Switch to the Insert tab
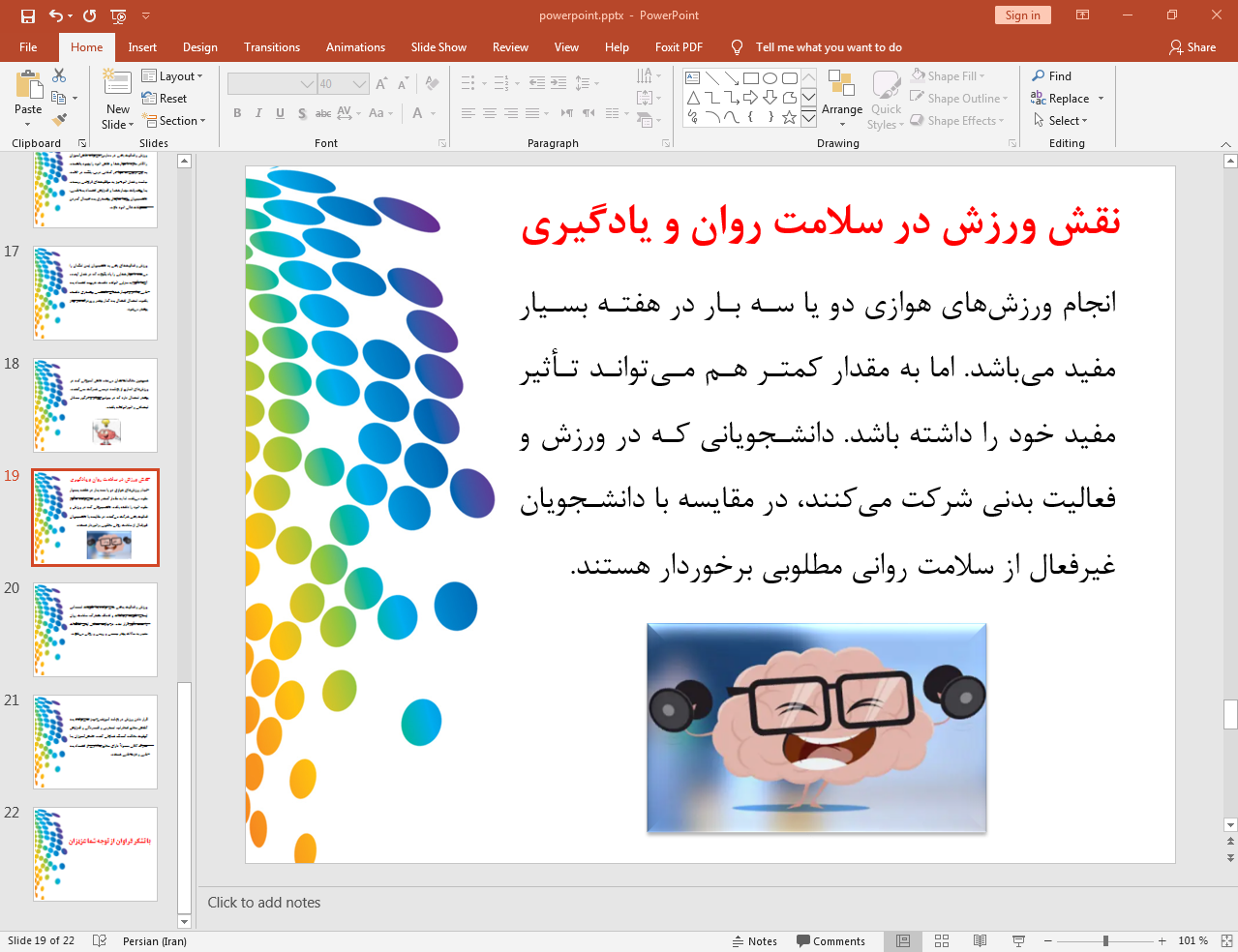The image size is (1238, 952). tap(142, 47)
